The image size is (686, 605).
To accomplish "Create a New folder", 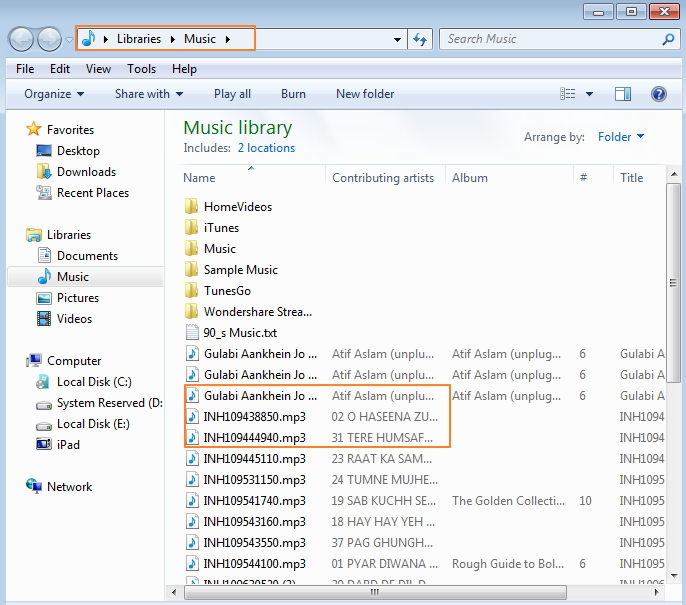I will [365, 94].
